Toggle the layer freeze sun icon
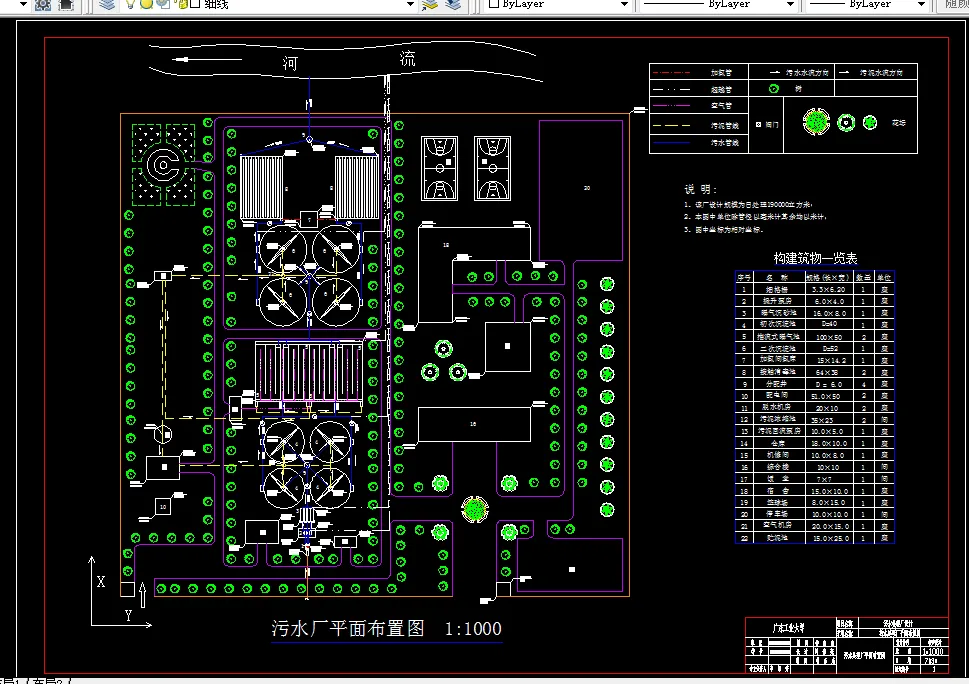Viewport: 969px width, 684px height. pos(146,4)
